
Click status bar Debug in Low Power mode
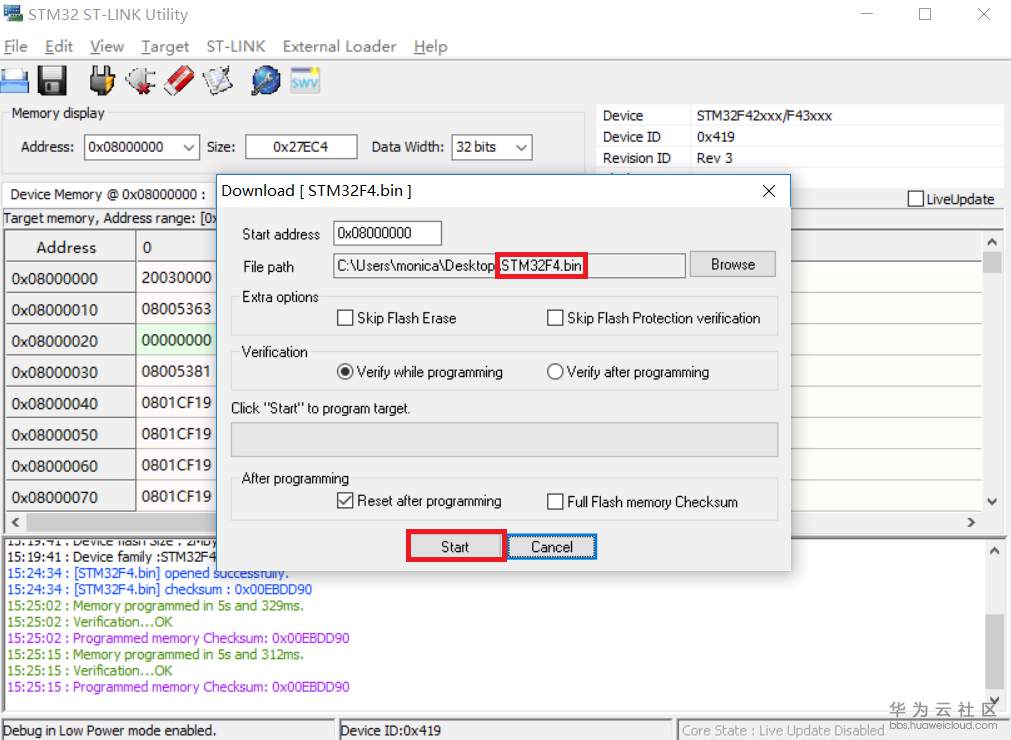[x=110, y=730]
